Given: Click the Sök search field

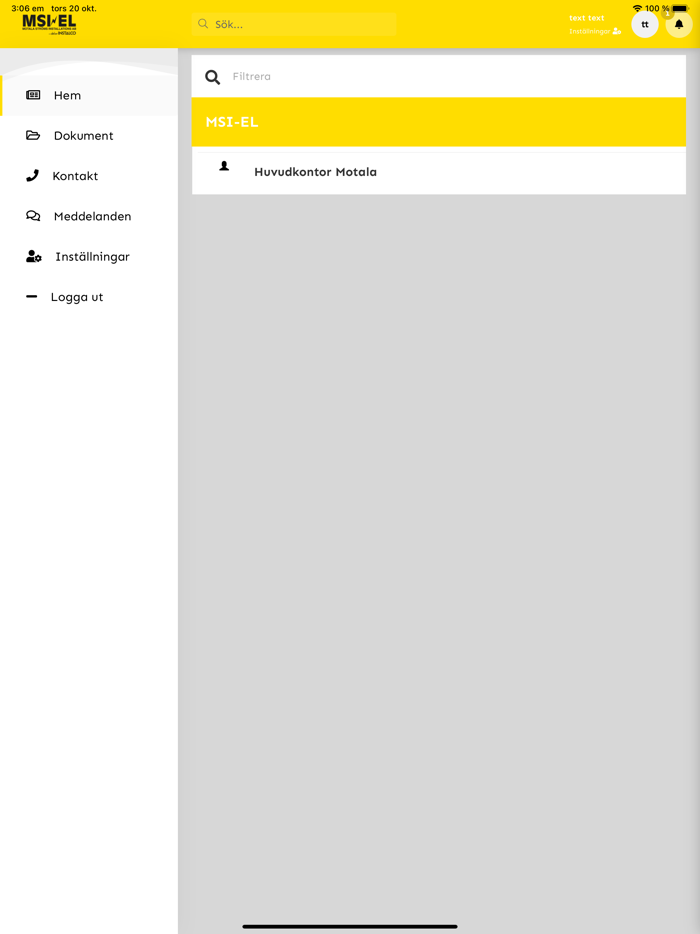Looking at the screenshot, I should click(294, 24).
